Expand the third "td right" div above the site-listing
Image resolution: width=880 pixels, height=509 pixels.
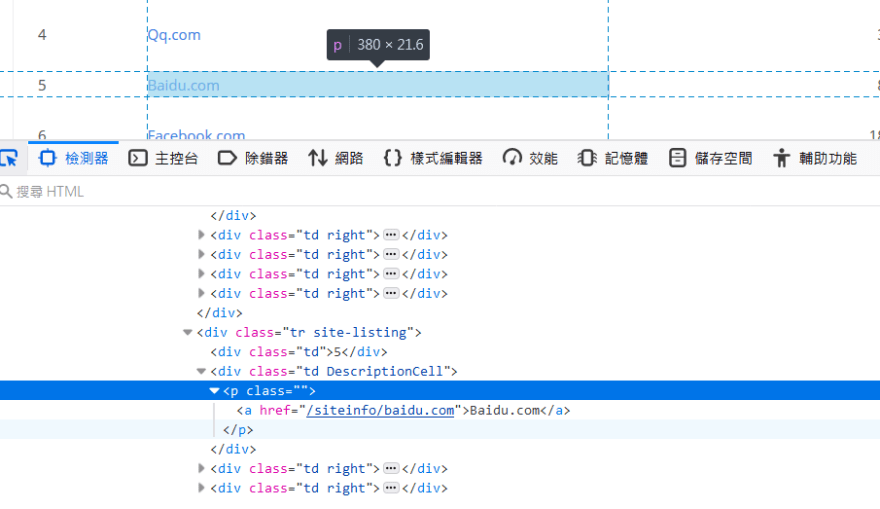pos(201,274)
